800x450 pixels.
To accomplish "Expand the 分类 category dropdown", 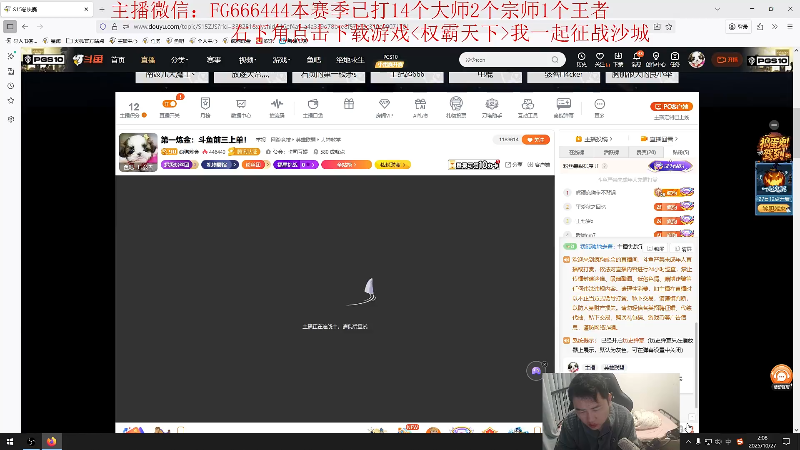I will pyautogui.click(x=179, y=60).
